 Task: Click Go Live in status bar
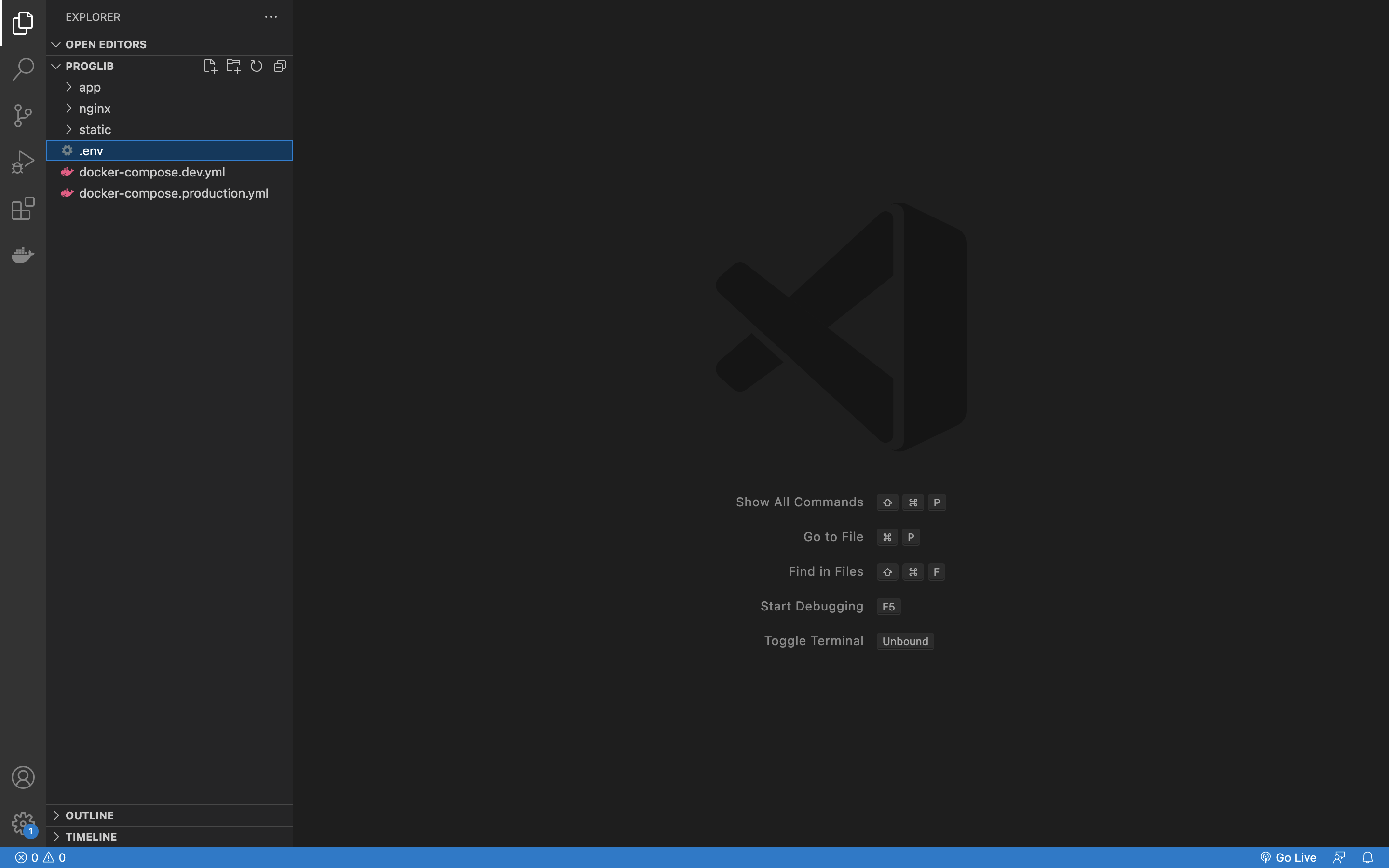(x=1288, y=857)
